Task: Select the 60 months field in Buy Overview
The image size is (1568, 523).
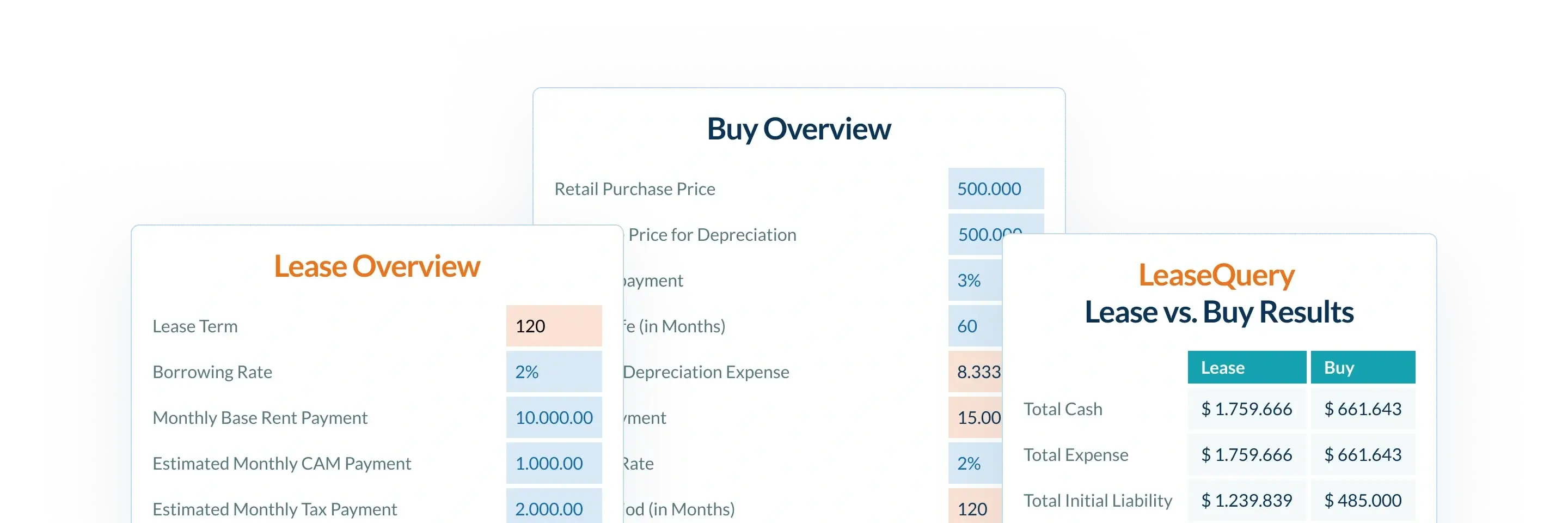Action: point(974,326)
